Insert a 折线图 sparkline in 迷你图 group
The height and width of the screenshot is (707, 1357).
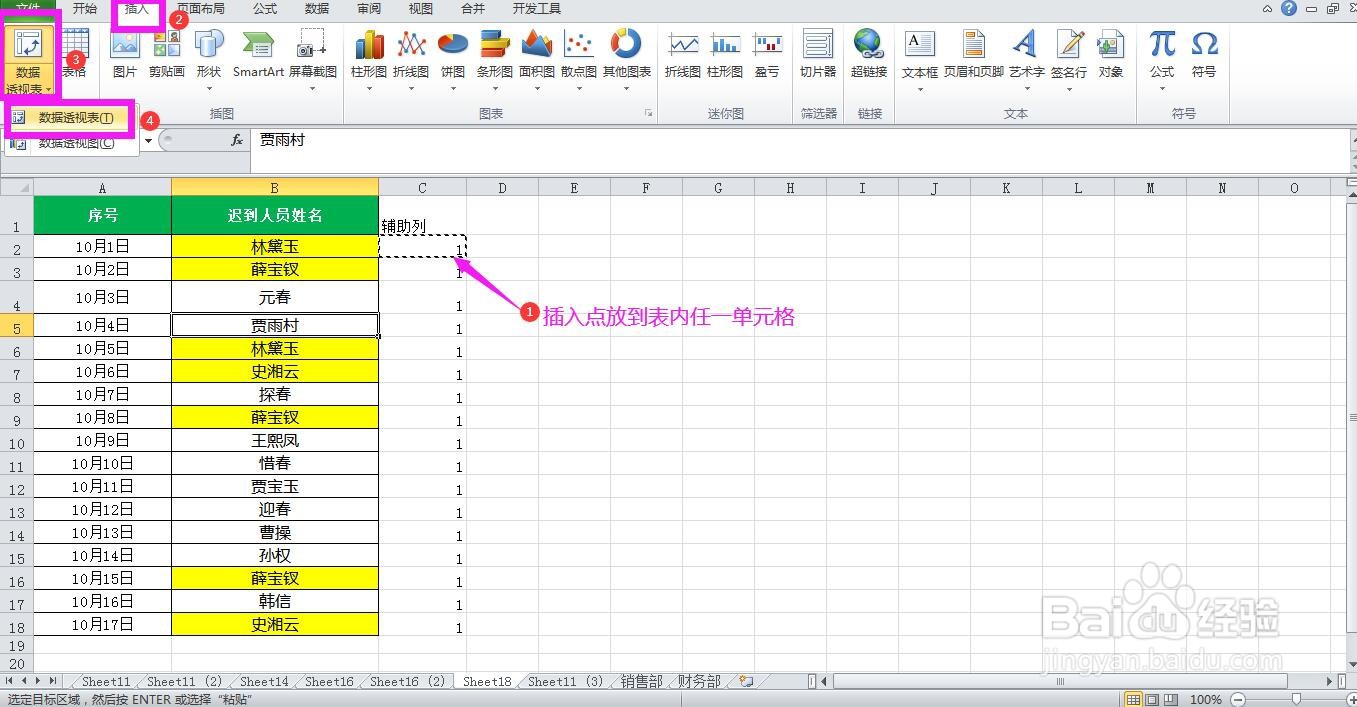pyautogui.click(x=683, y=53)
